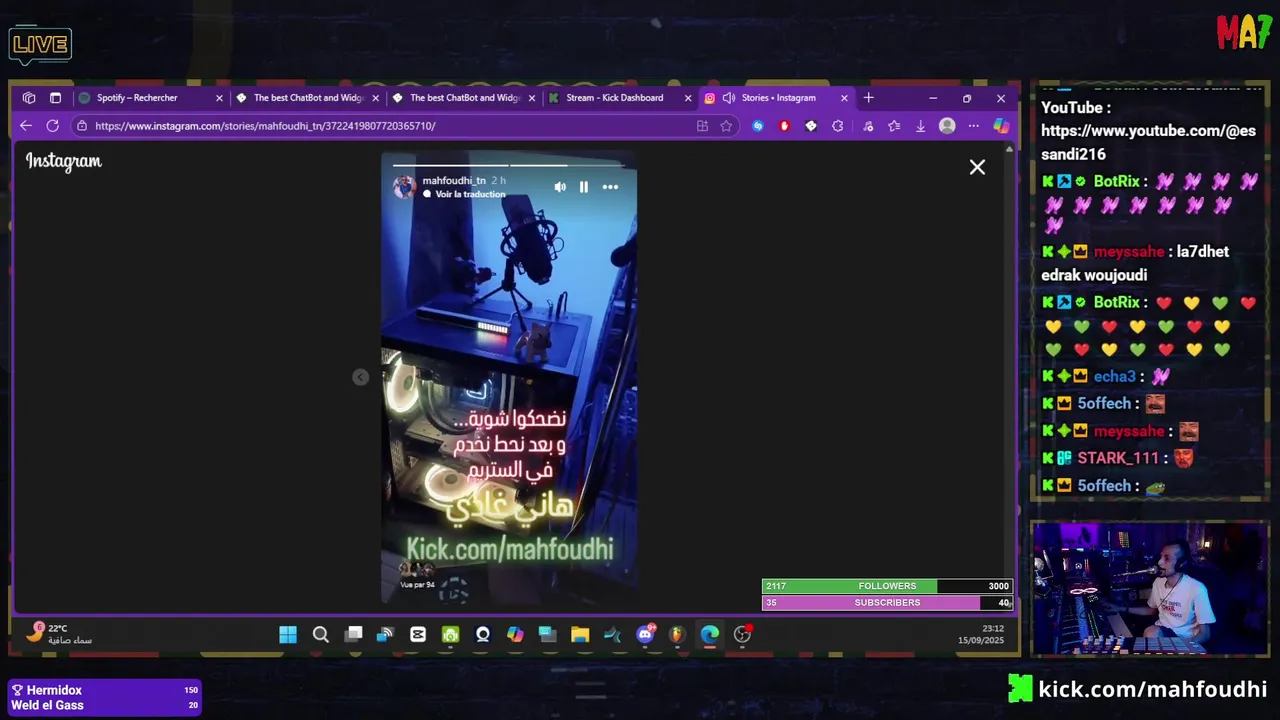Open the browser profile avatar

(x=947, y=126)
